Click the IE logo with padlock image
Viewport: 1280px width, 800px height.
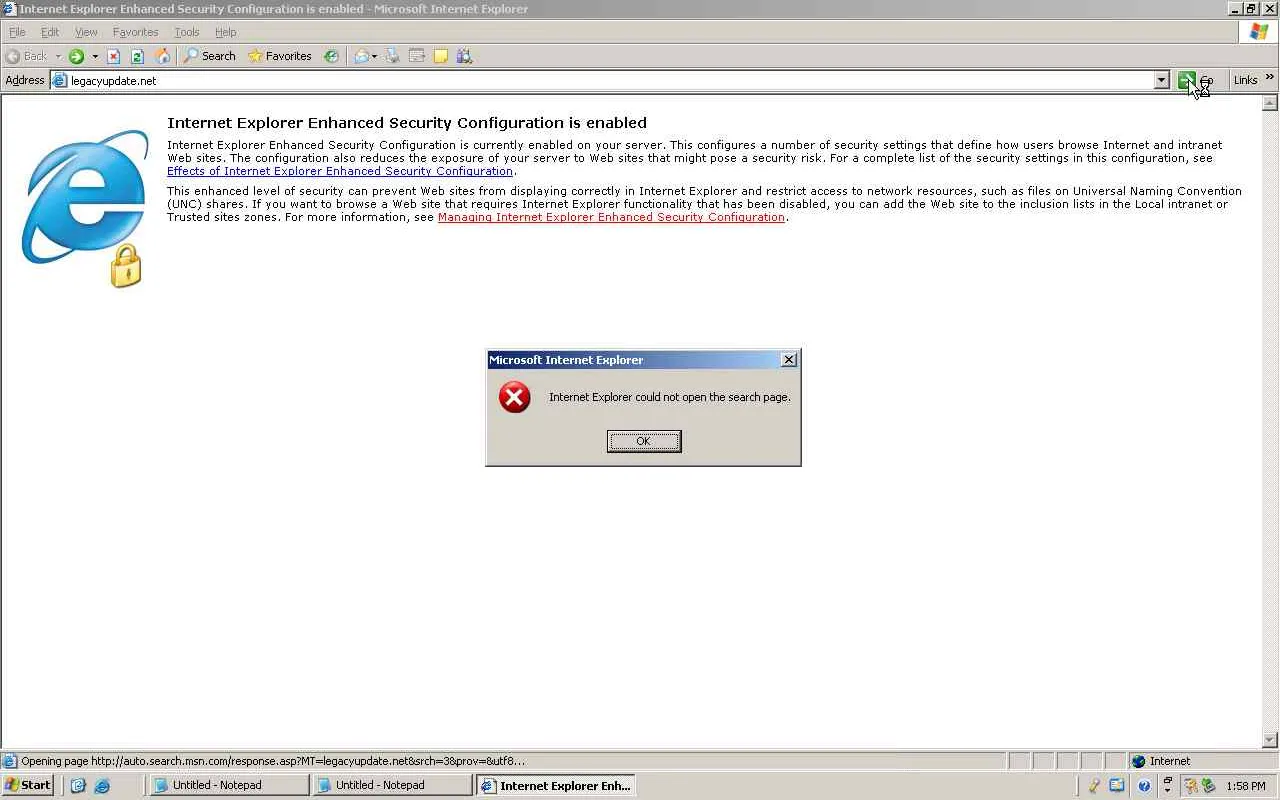85,208
